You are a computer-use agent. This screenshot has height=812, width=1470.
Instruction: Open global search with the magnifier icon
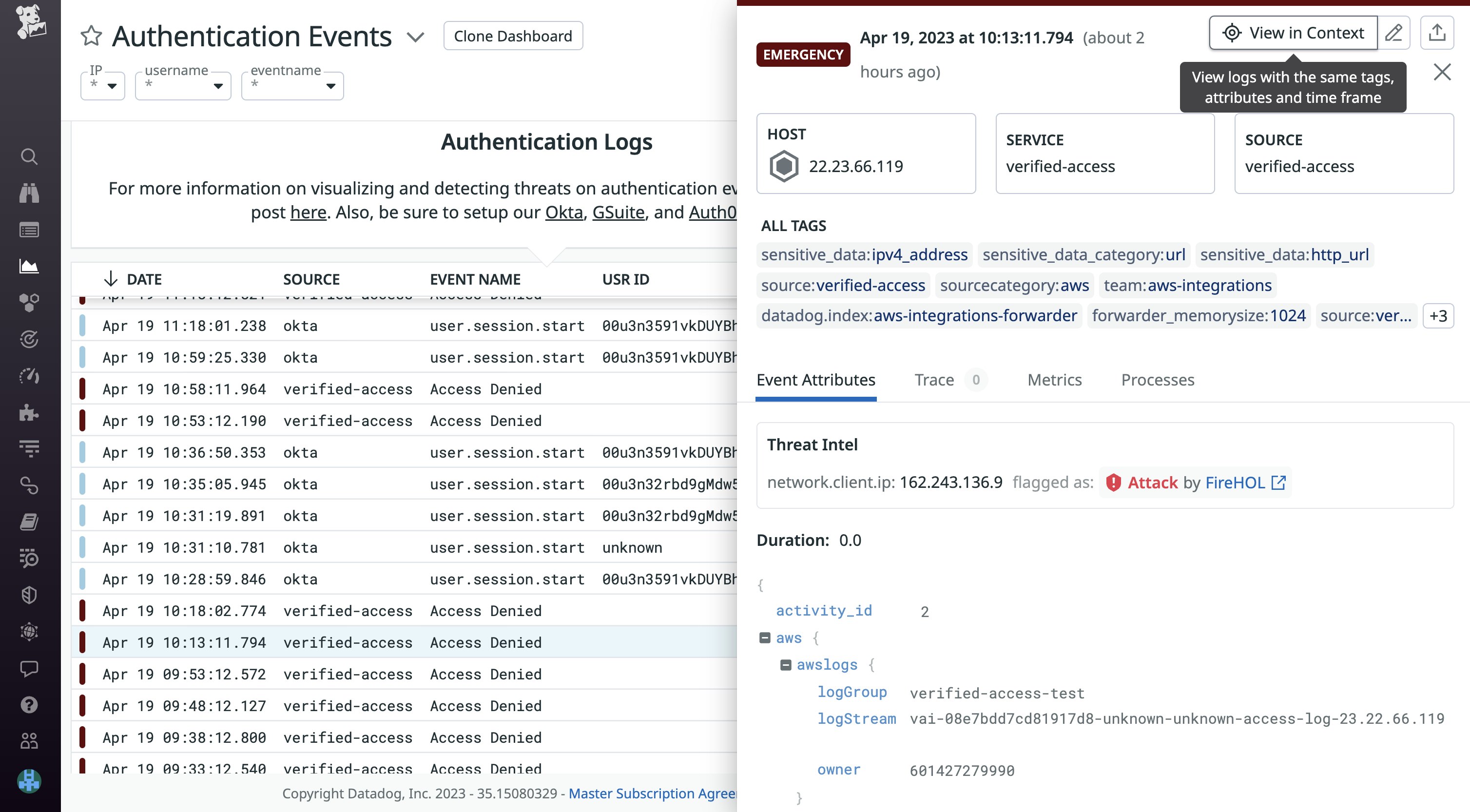pos(29,157)
